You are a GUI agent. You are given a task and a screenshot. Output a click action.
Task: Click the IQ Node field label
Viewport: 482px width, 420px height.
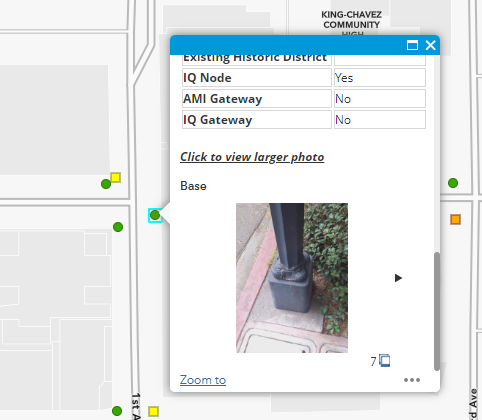click(207, 78)
